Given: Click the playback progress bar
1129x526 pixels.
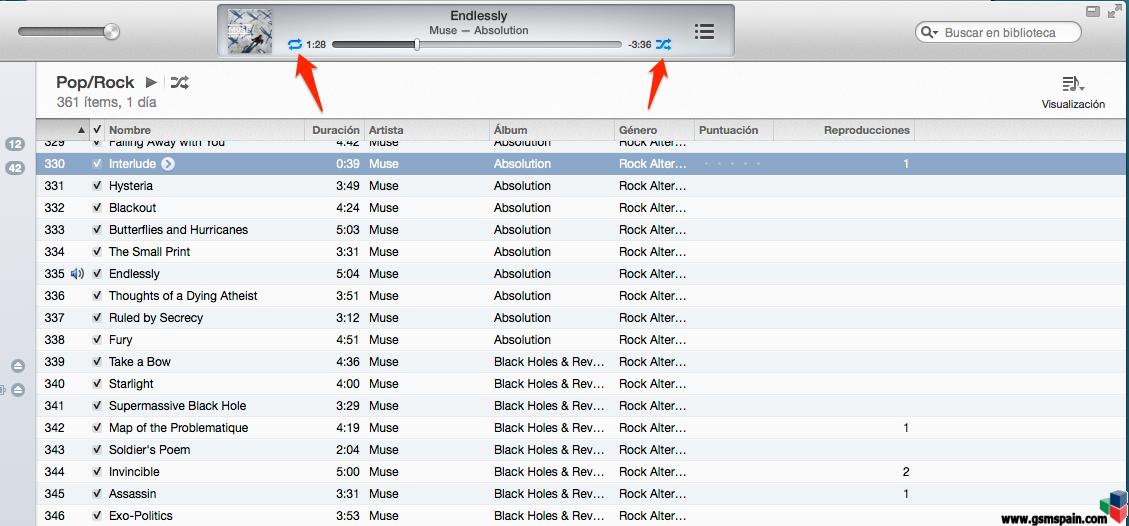Looking at the screenshot, I should pyautogui.click(x=477, y=45).
